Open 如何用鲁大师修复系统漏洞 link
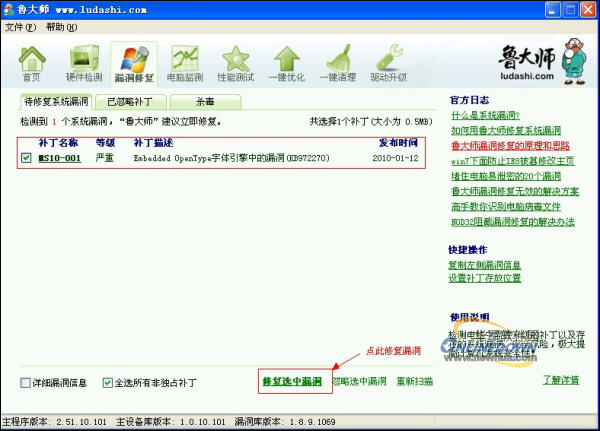The image size is (600, 431). point(506,131)
